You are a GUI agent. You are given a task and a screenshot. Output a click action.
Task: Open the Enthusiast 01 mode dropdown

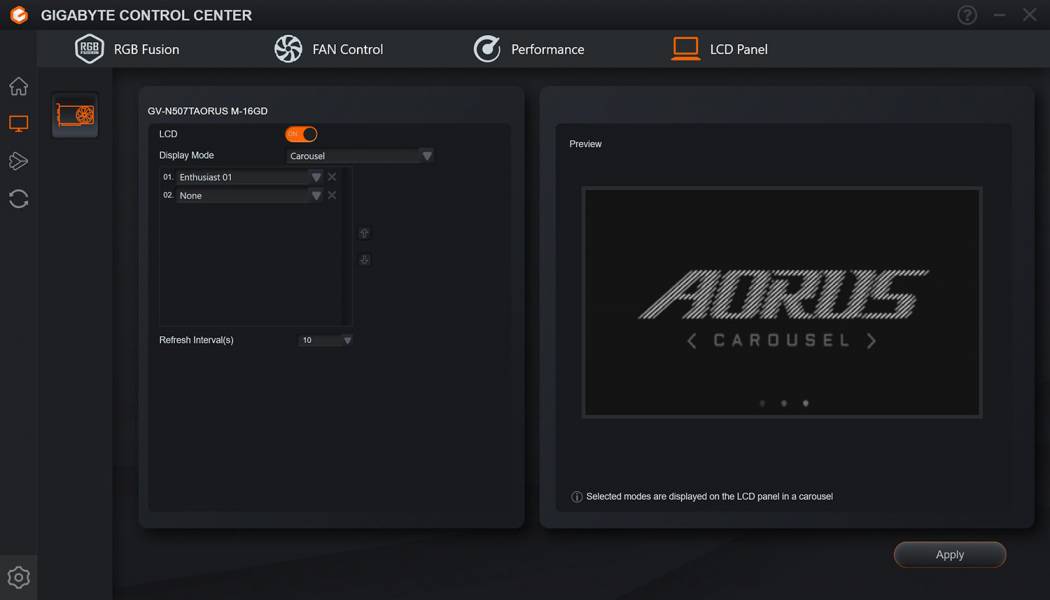(250, 177)
